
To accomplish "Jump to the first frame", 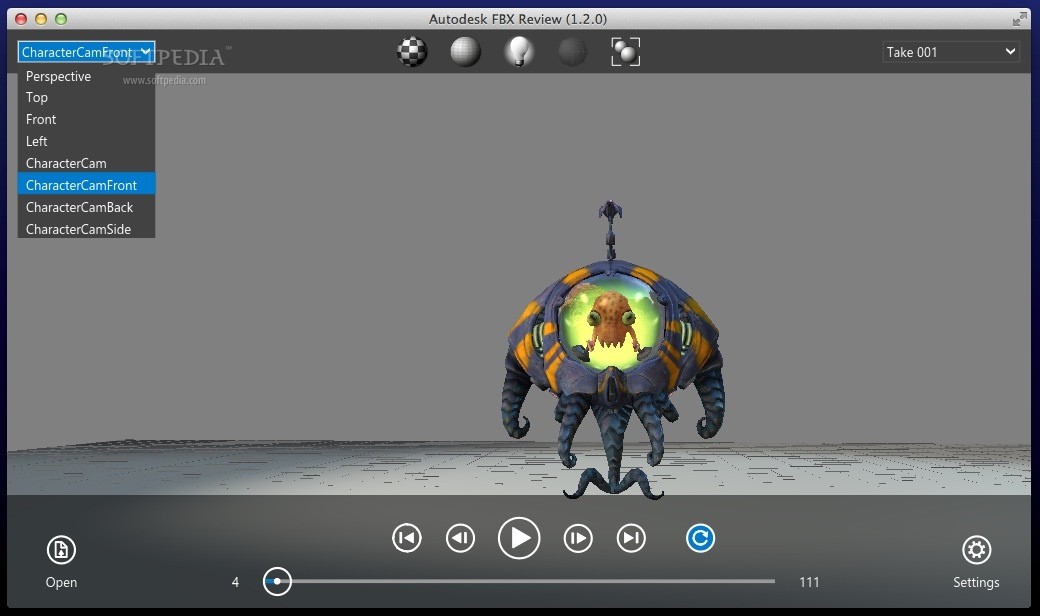I will [407, 538].
